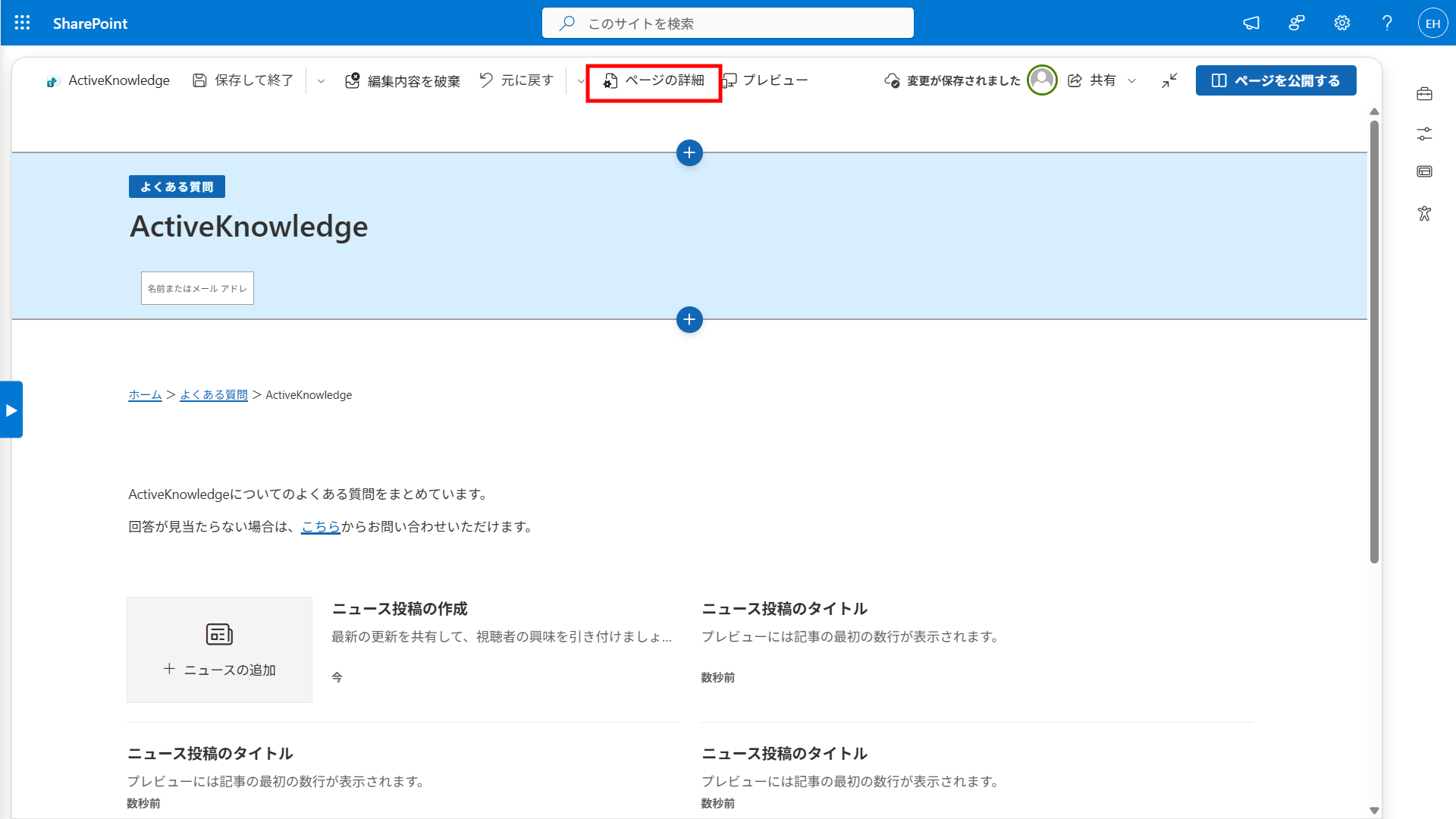1456x819 pixels.
Task: Add a section above the title banner
Action: (689, 152)
